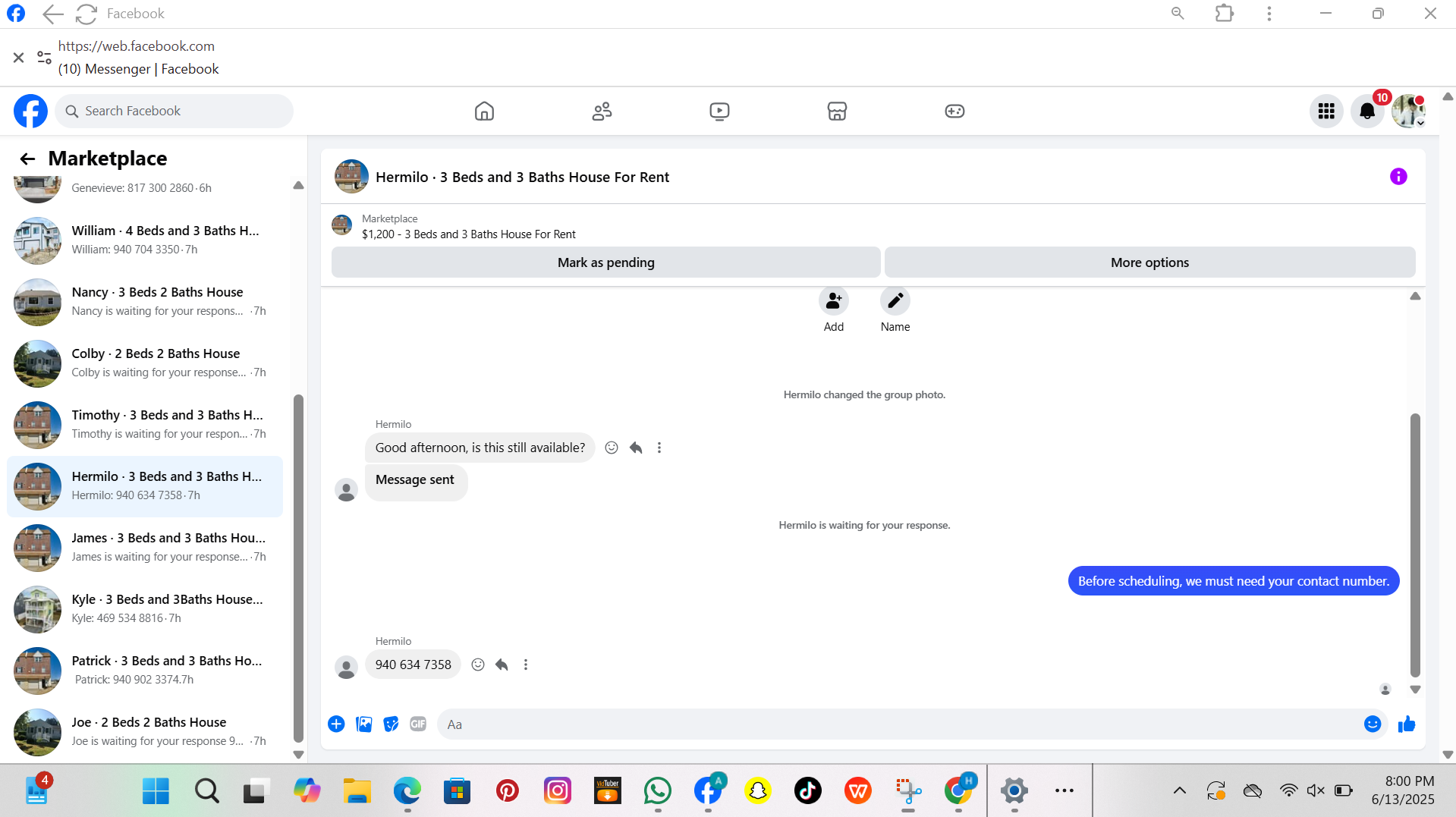Click the blue 'Before scheduling' message bubble

[x=1234, y=581]
